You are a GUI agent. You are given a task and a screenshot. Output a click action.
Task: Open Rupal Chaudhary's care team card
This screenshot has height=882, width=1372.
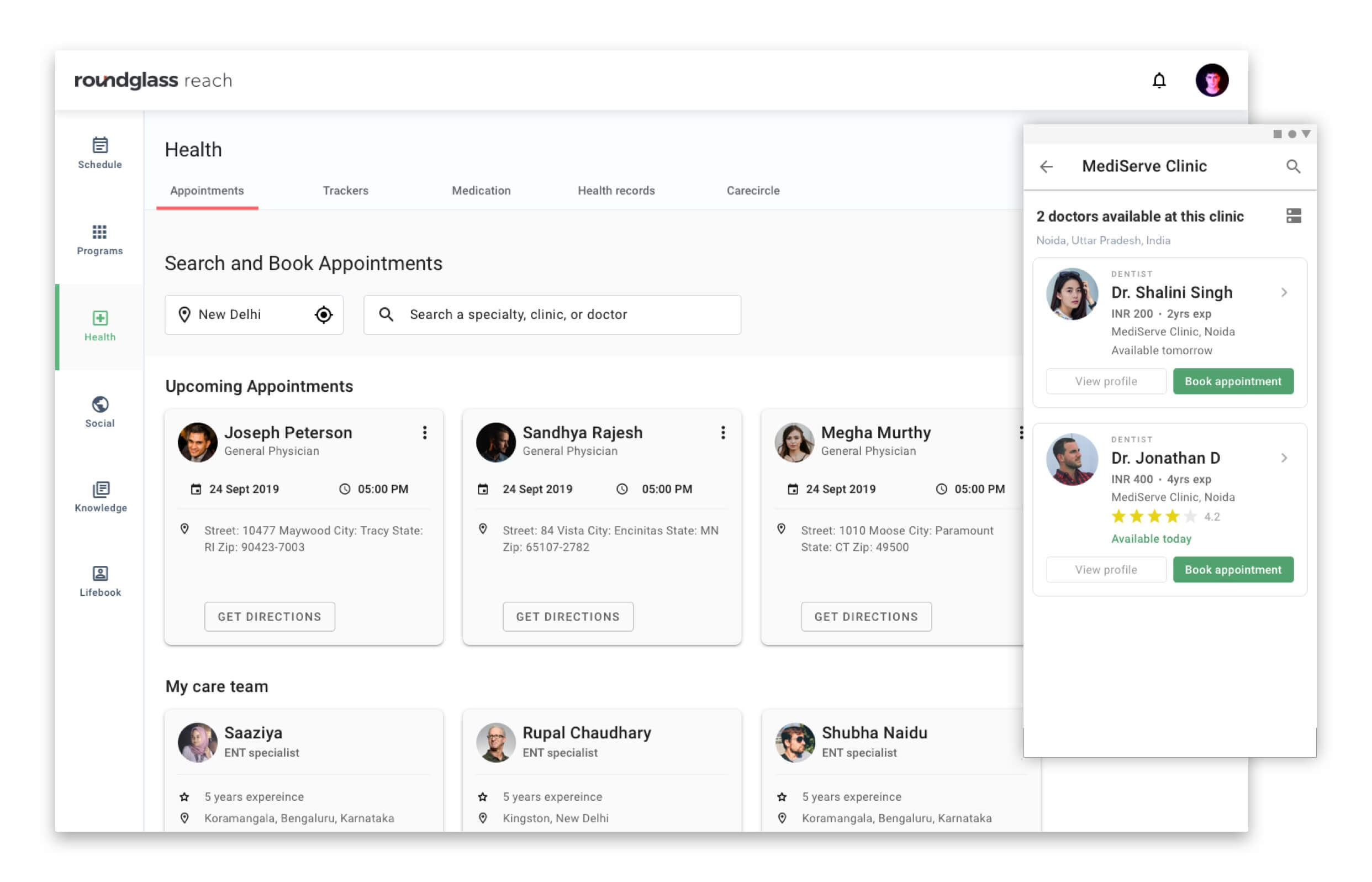coord(602,771)
